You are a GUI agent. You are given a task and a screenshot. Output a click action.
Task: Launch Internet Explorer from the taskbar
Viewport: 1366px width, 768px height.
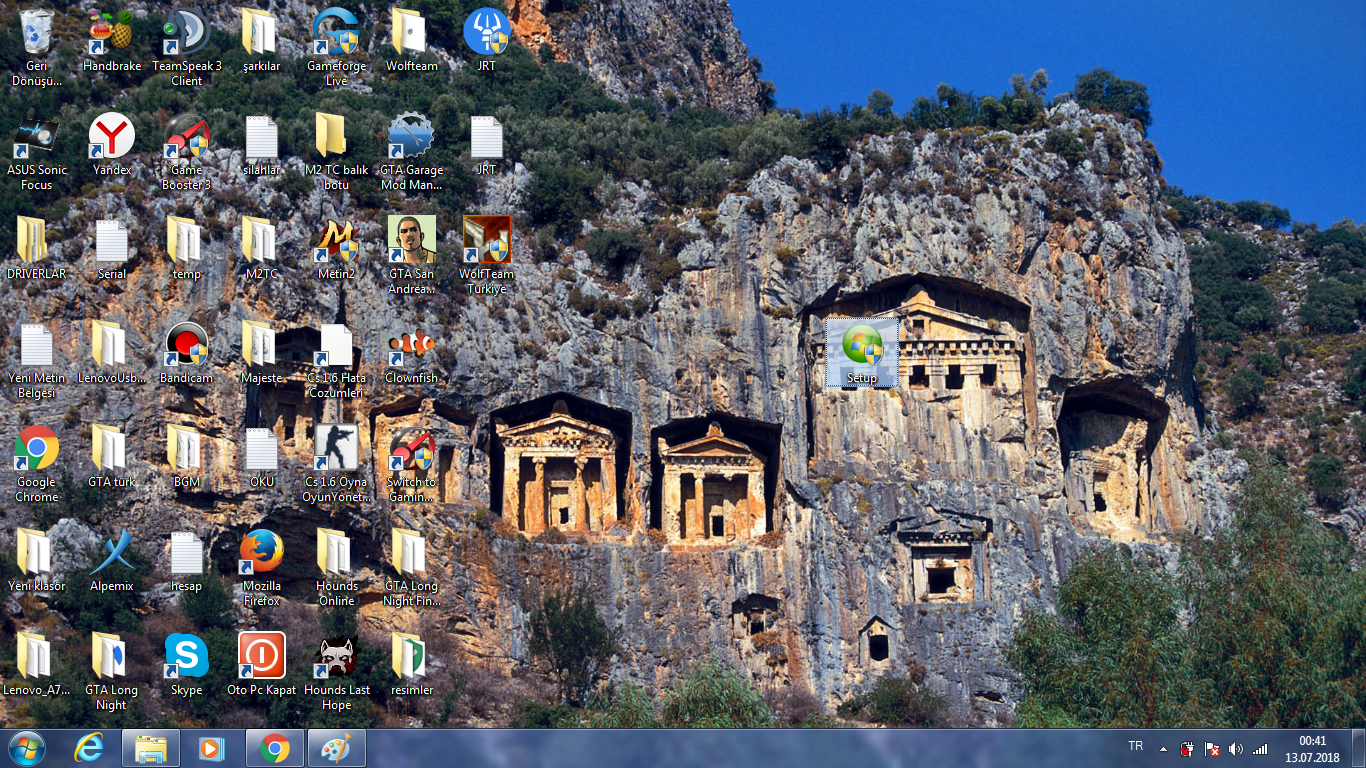click(89, 748)
